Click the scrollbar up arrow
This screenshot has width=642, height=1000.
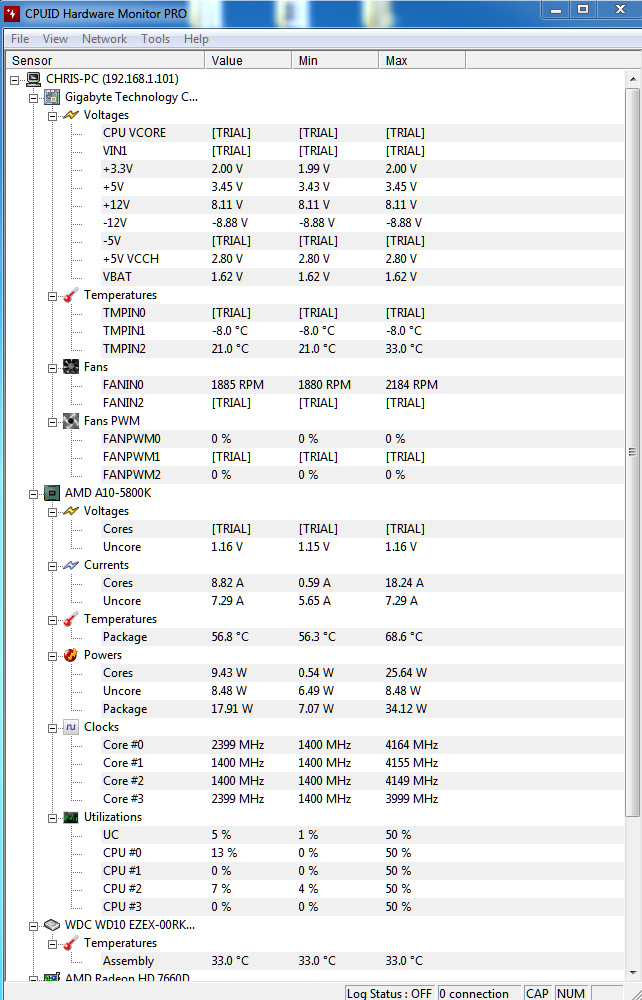[632, 79]
